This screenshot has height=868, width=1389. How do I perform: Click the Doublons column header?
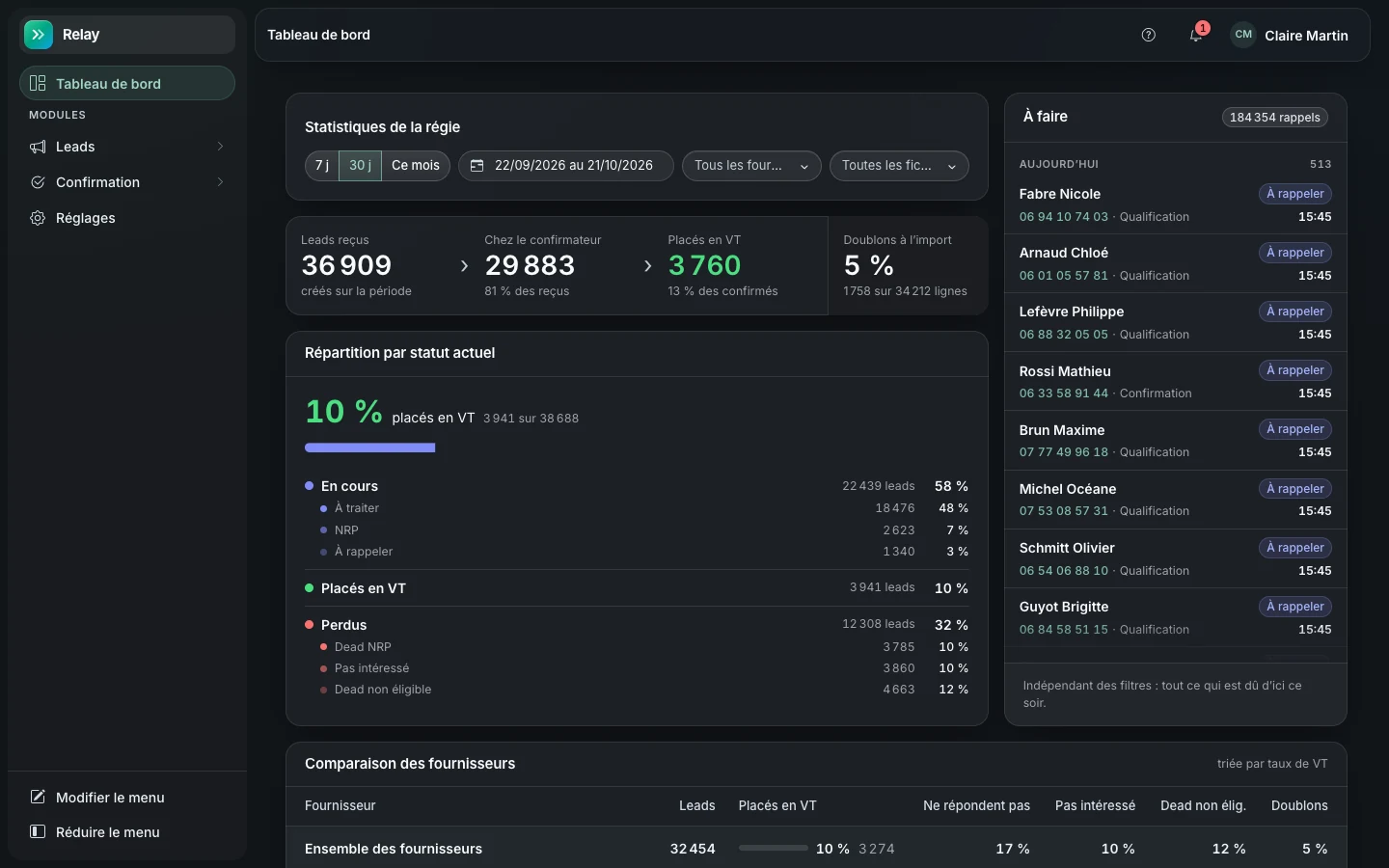tap(1299, 805)
